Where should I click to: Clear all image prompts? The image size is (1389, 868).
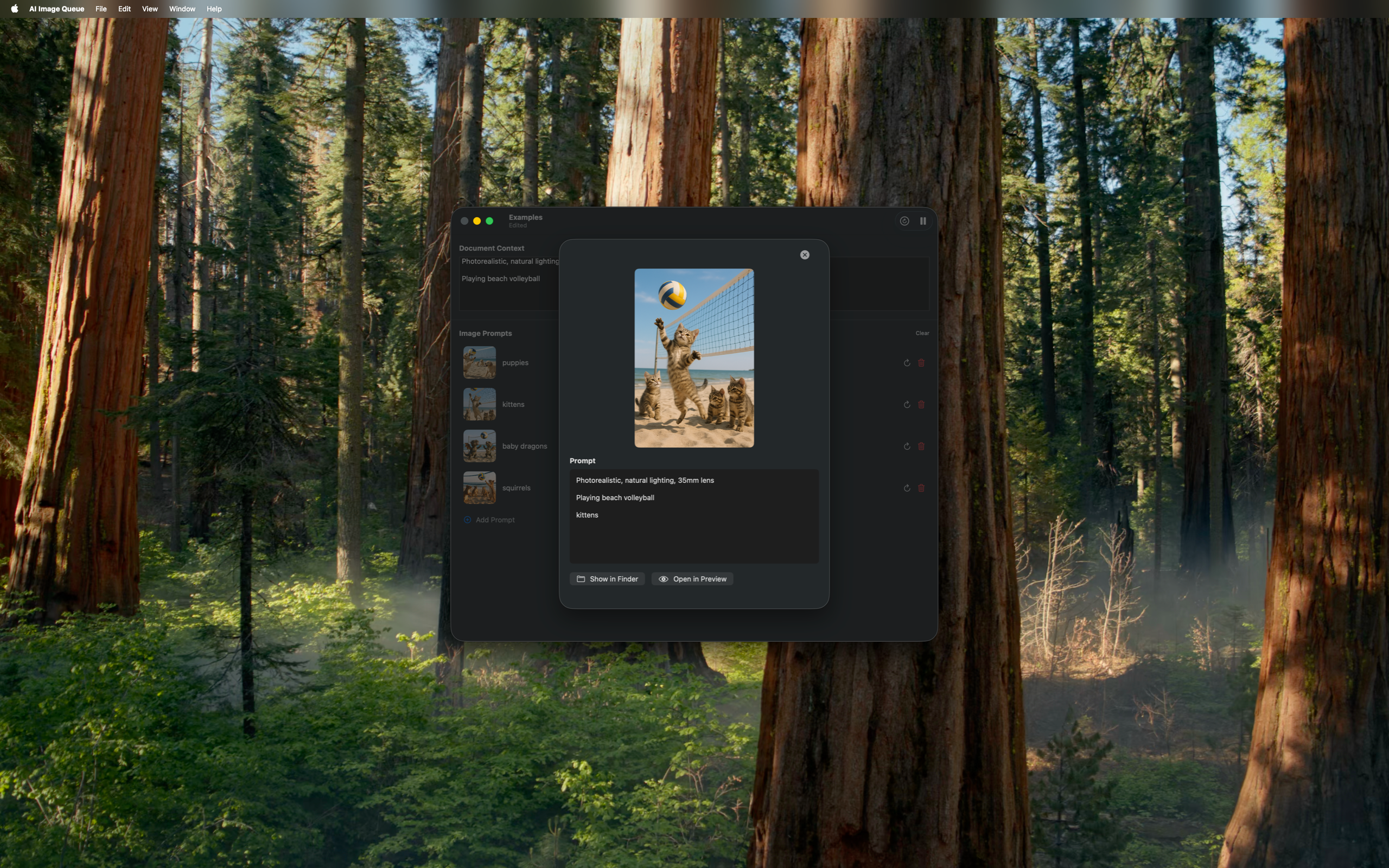coord(922,333)
